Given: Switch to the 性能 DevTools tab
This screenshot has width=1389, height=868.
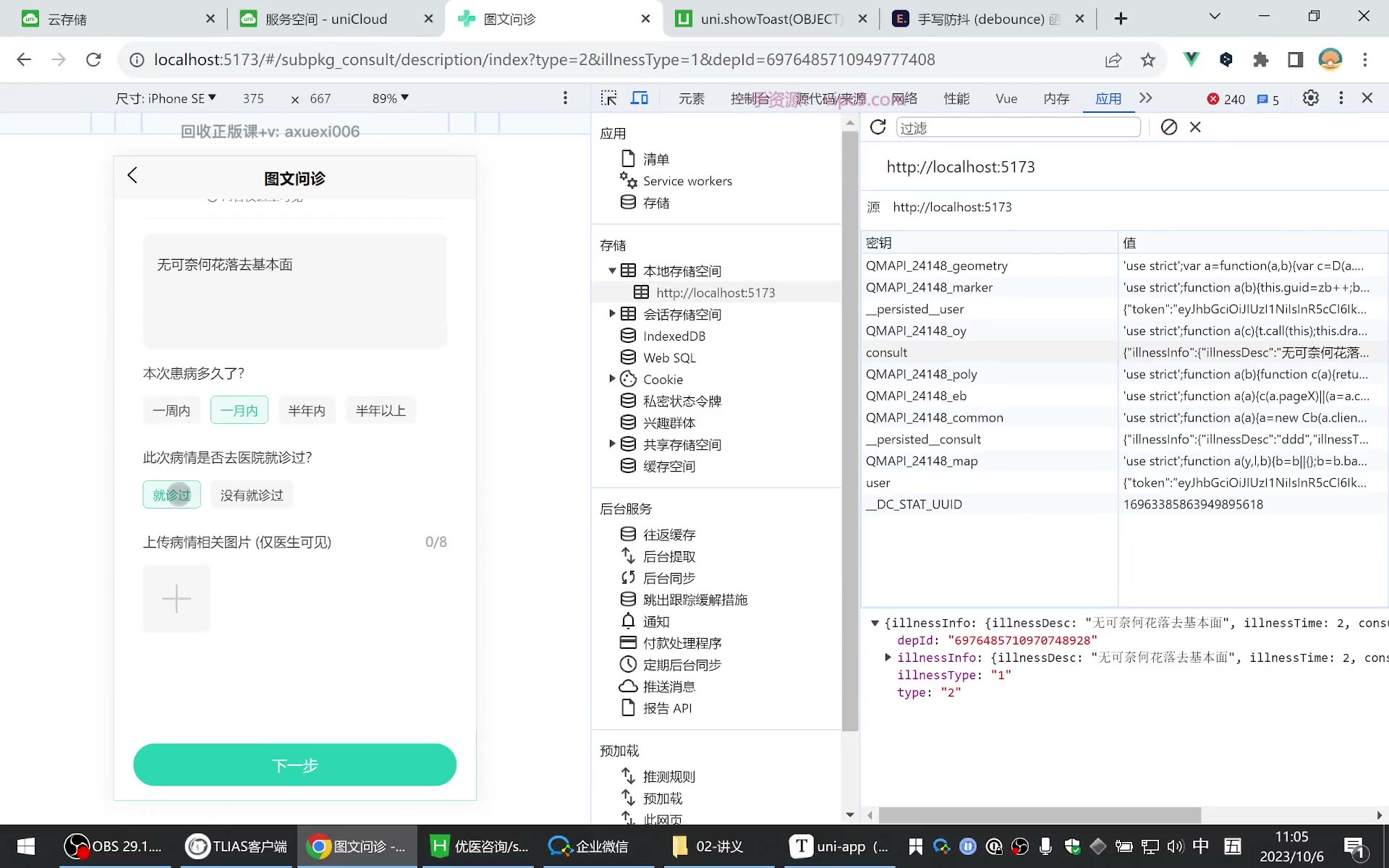Looking at the screenshot, I should (956, 98).
